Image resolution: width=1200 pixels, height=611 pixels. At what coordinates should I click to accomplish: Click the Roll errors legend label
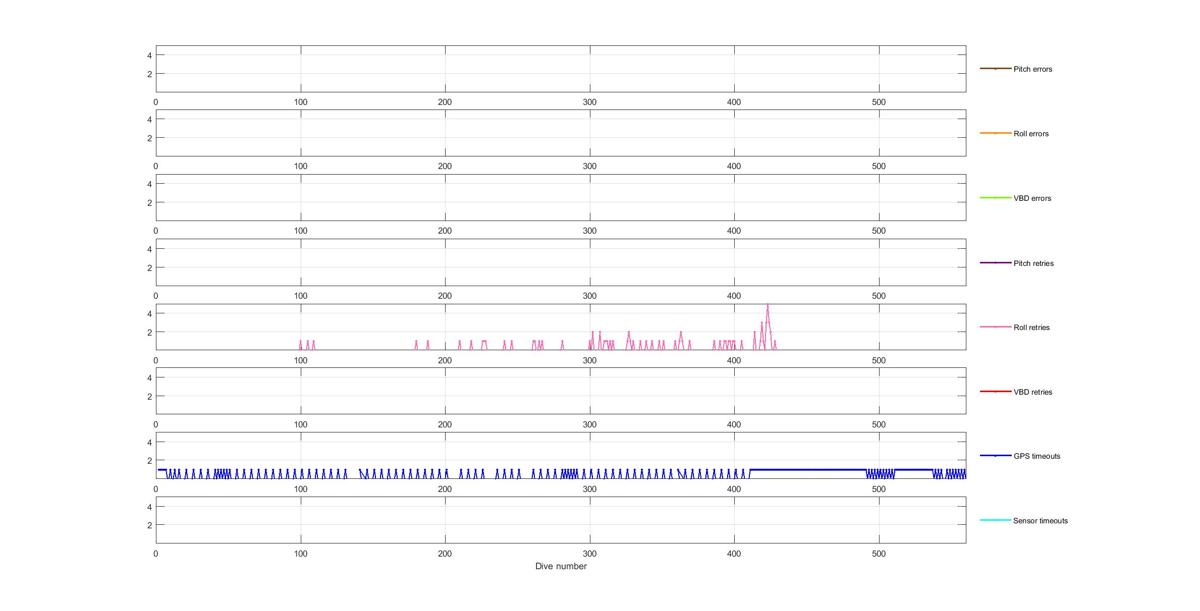tap(1031, 134)
